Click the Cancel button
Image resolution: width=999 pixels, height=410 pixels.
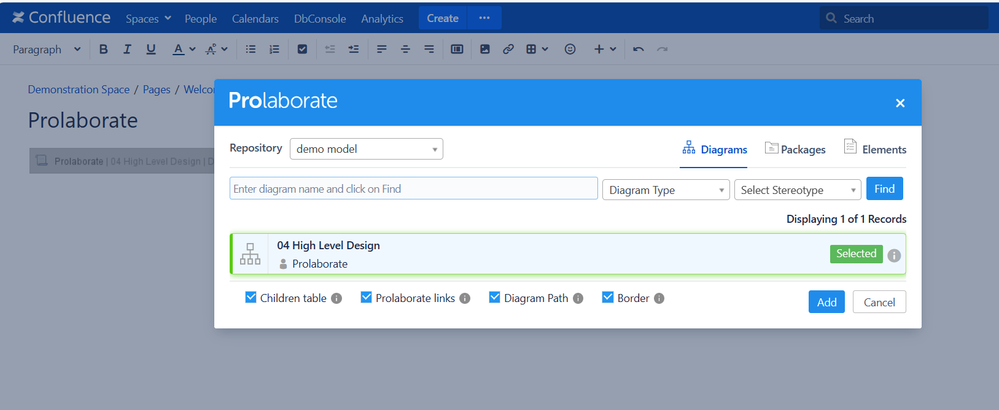879,302
